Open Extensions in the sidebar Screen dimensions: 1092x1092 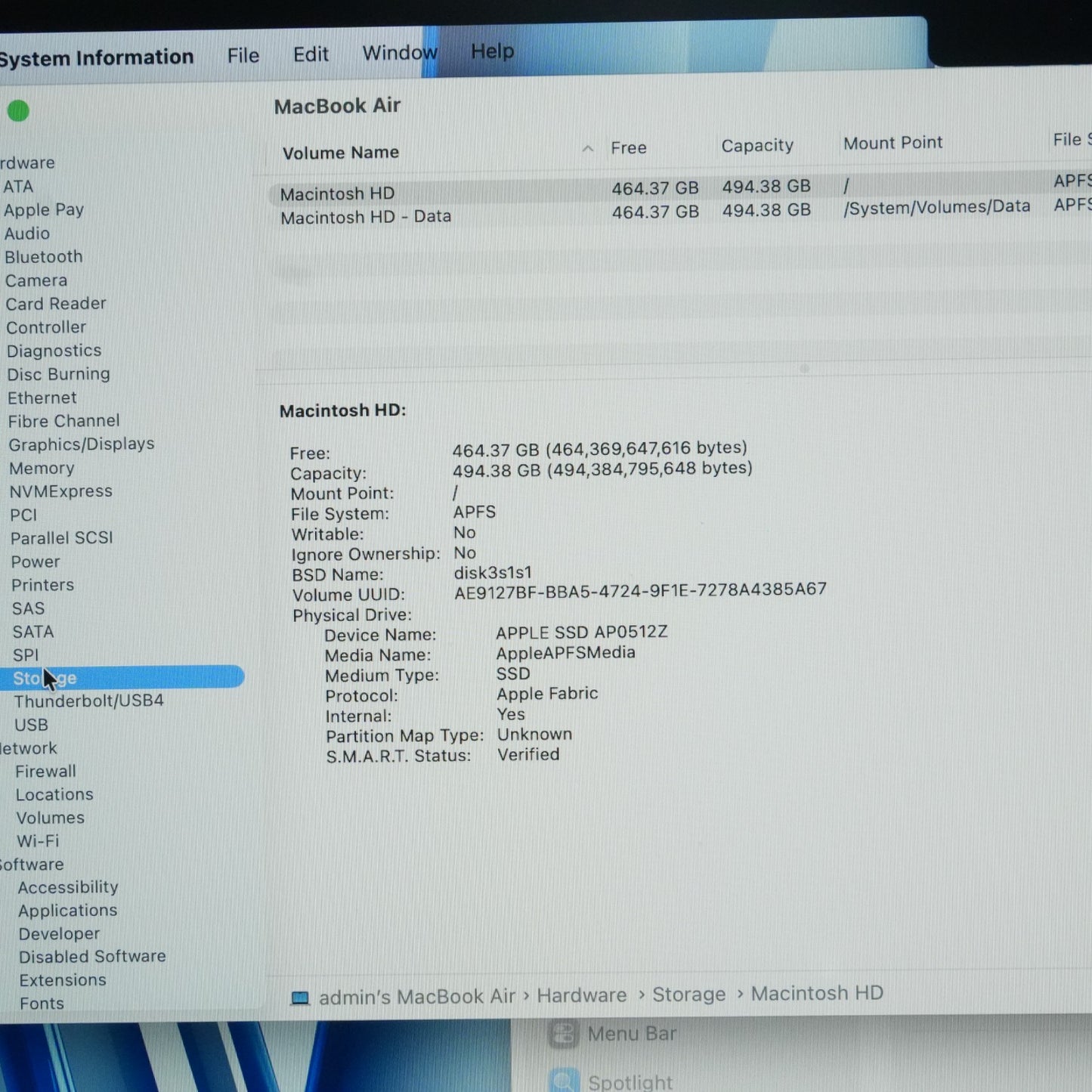pyautogui.click(x=63, y=980)
